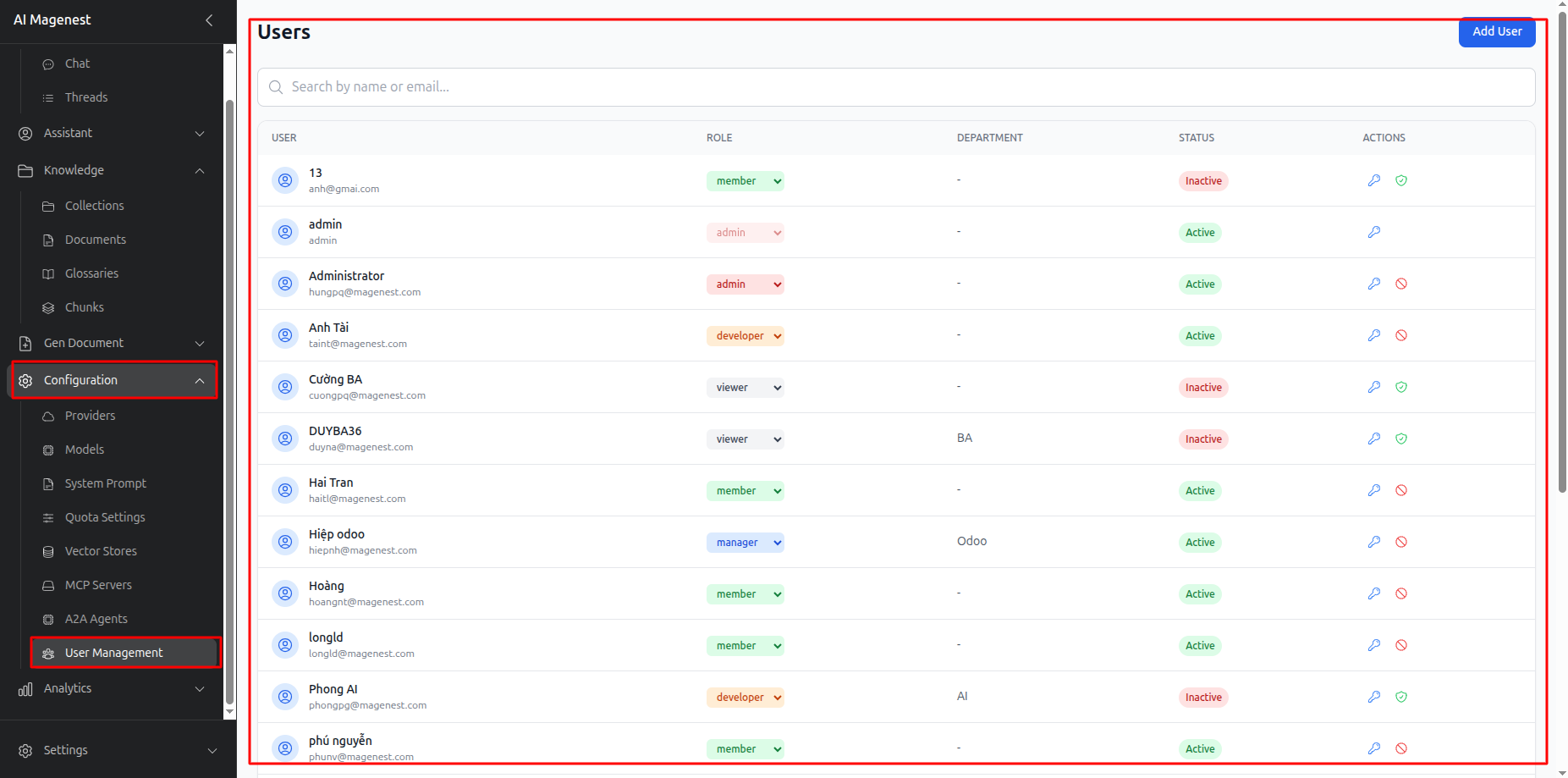This screenshot has width=1568, height=778.
Task: Open Cường BA's viewer role dropdown
Action: 745,388
